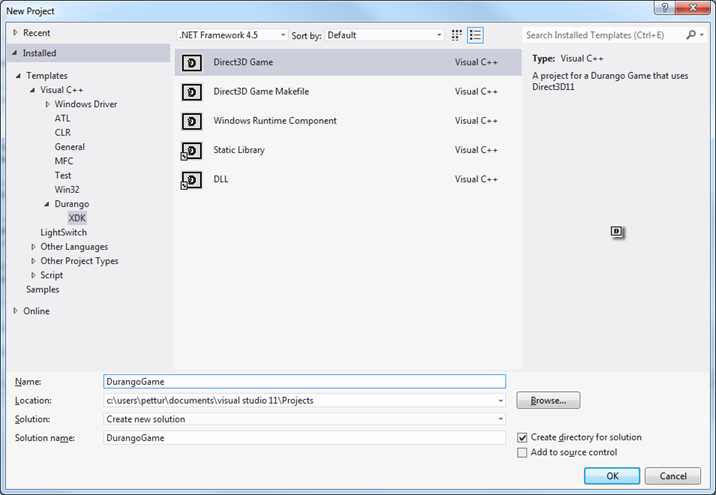Open the .NET Framework 4.5 dropdown
This screenshot has width=716, height=495.
[x=232, y=35]
